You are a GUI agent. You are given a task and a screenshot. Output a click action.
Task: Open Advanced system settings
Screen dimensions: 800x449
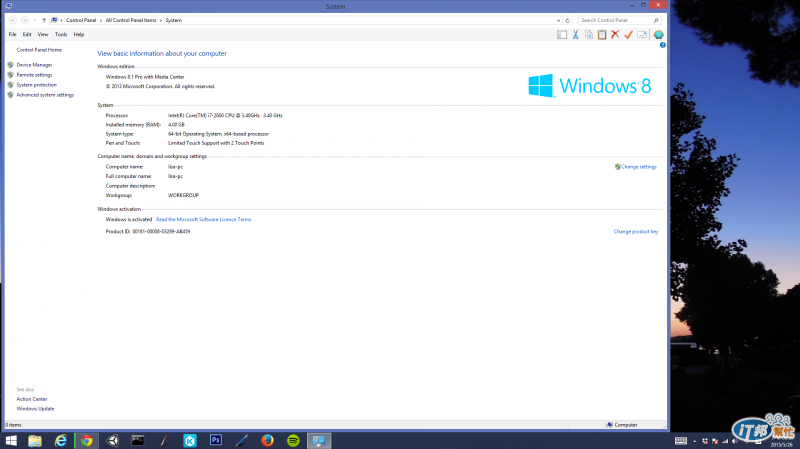point(45,95)
